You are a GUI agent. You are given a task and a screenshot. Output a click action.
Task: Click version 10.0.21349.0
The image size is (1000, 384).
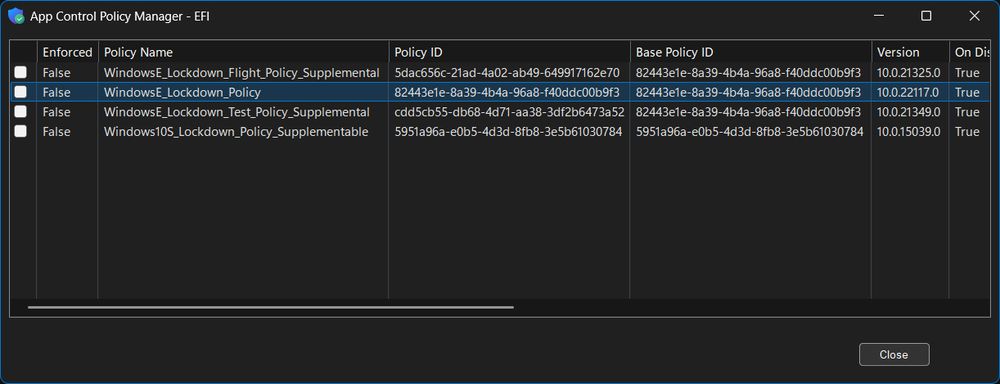[908, 112]
